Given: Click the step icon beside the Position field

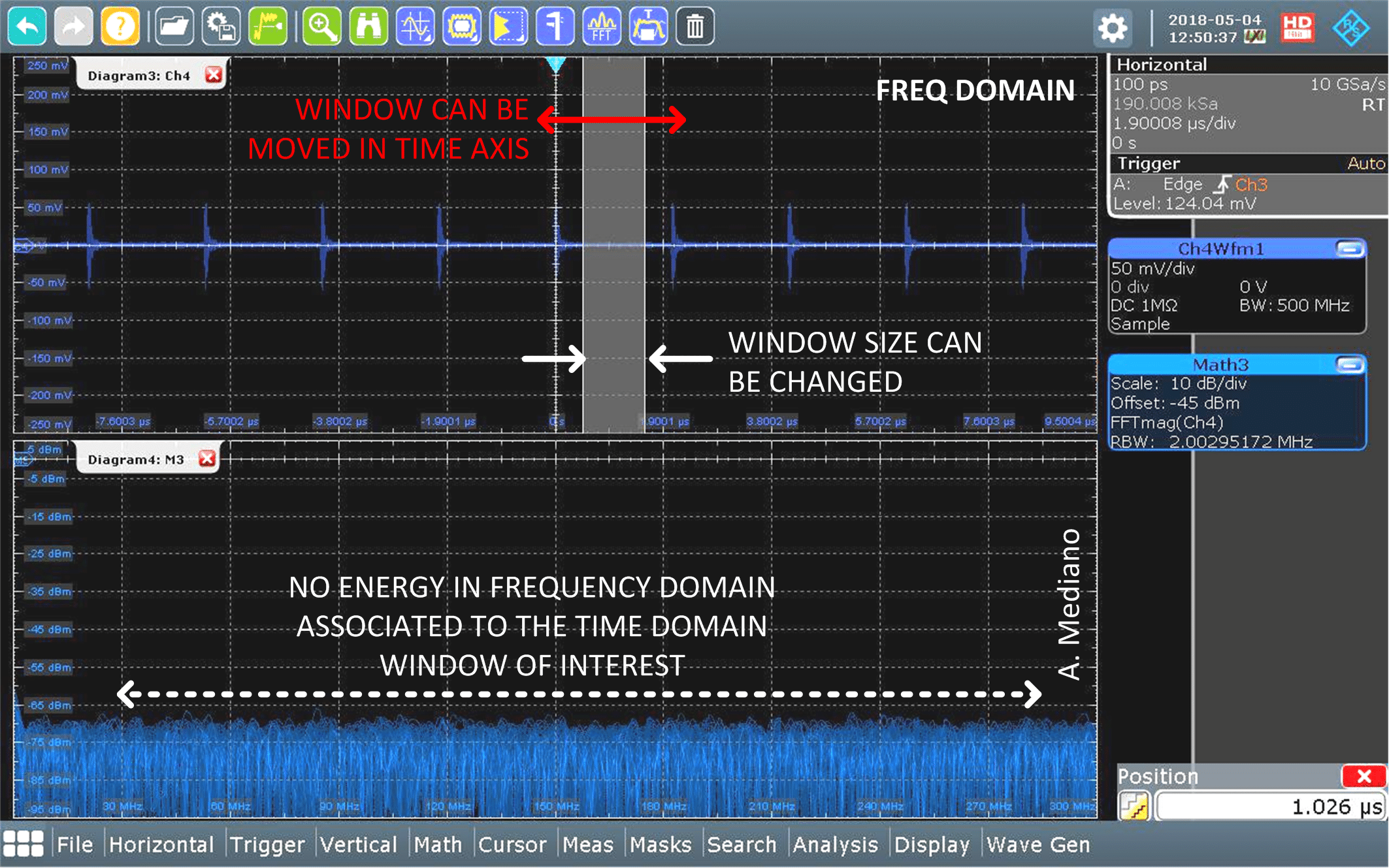Looking at the screenshot, I should (x=1135, y=807).
